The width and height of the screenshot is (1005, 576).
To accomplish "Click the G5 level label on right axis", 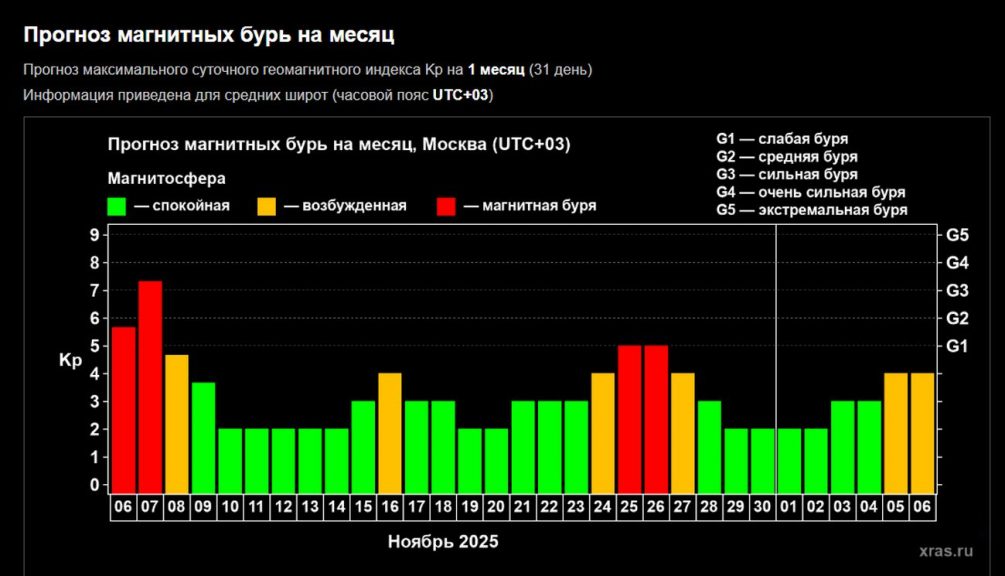I will pyautogui.click(x=957, y=235).
